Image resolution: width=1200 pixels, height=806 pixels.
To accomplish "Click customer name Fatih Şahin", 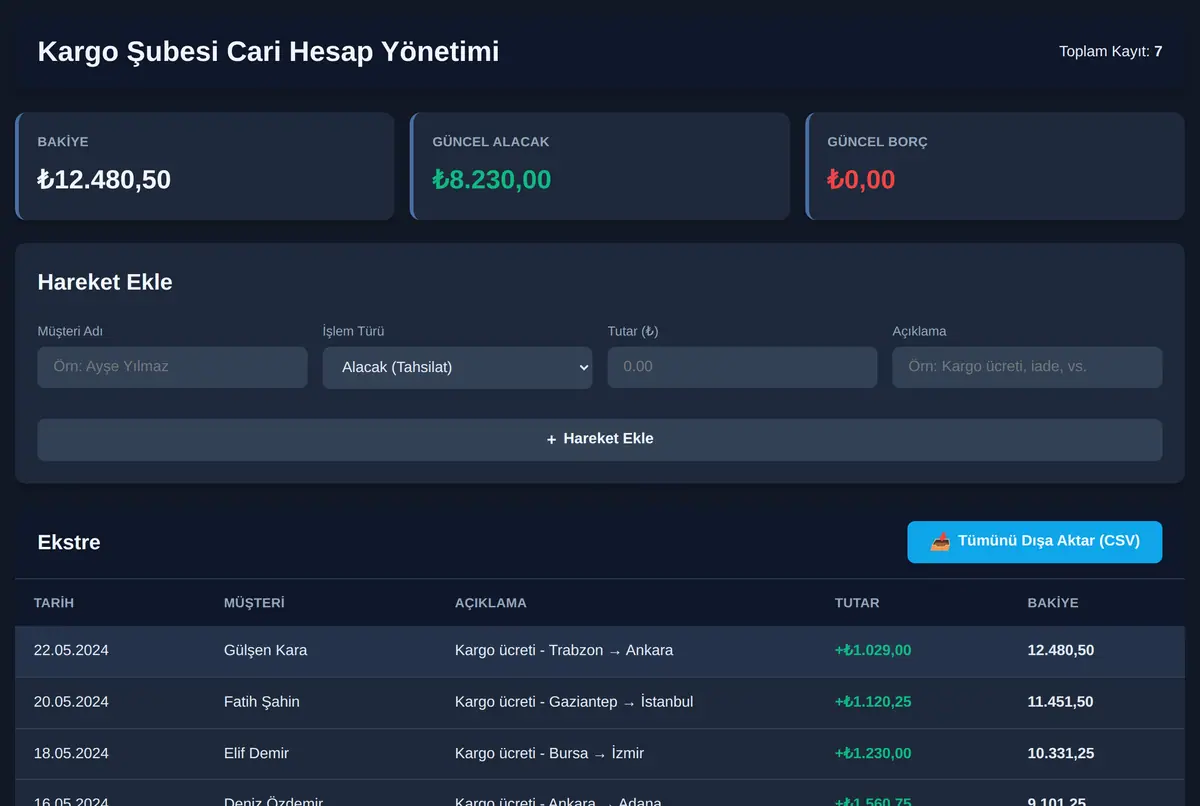I will [x=262, y=702].
